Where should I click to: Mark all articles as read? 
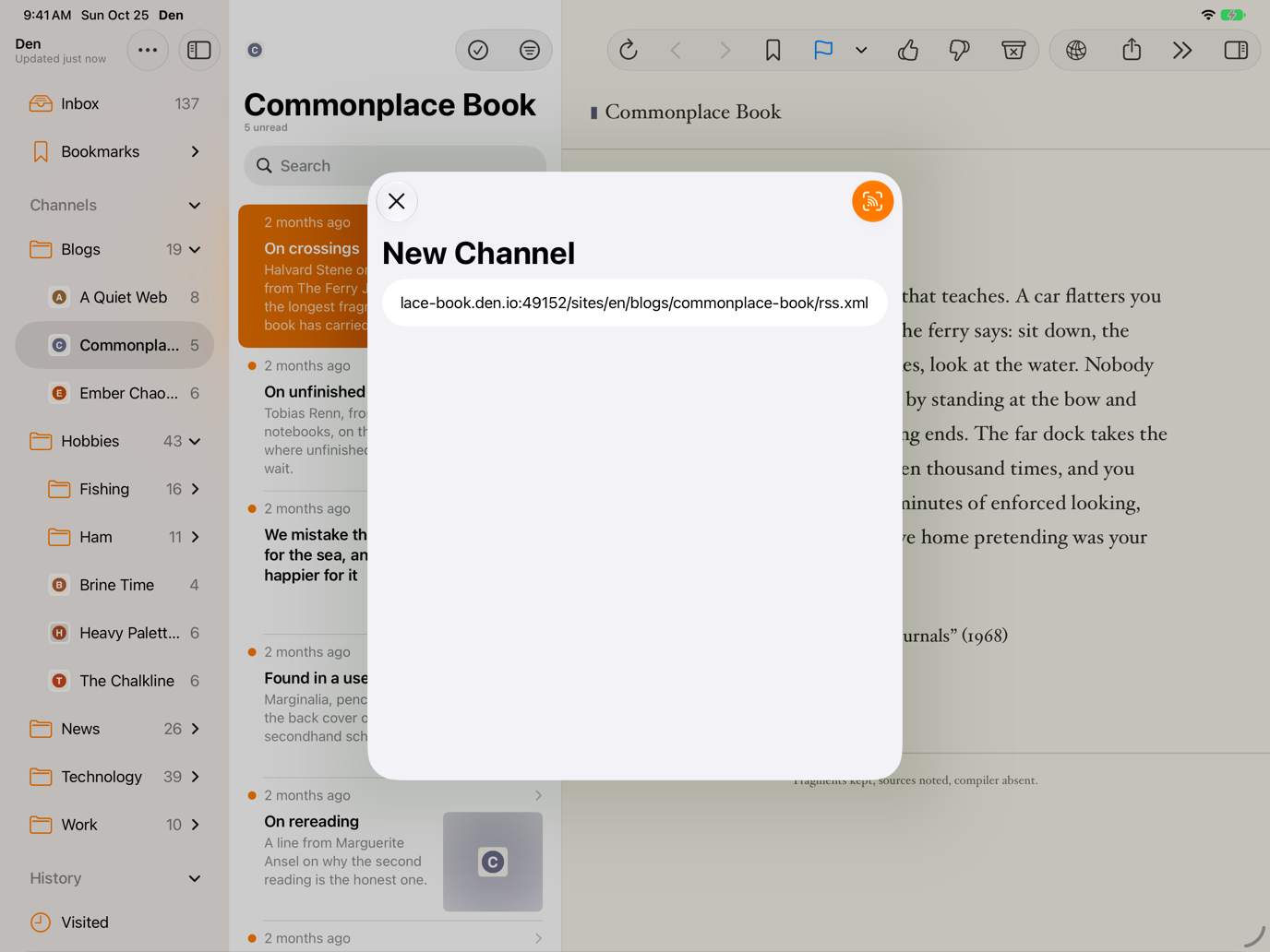point(478,50)
